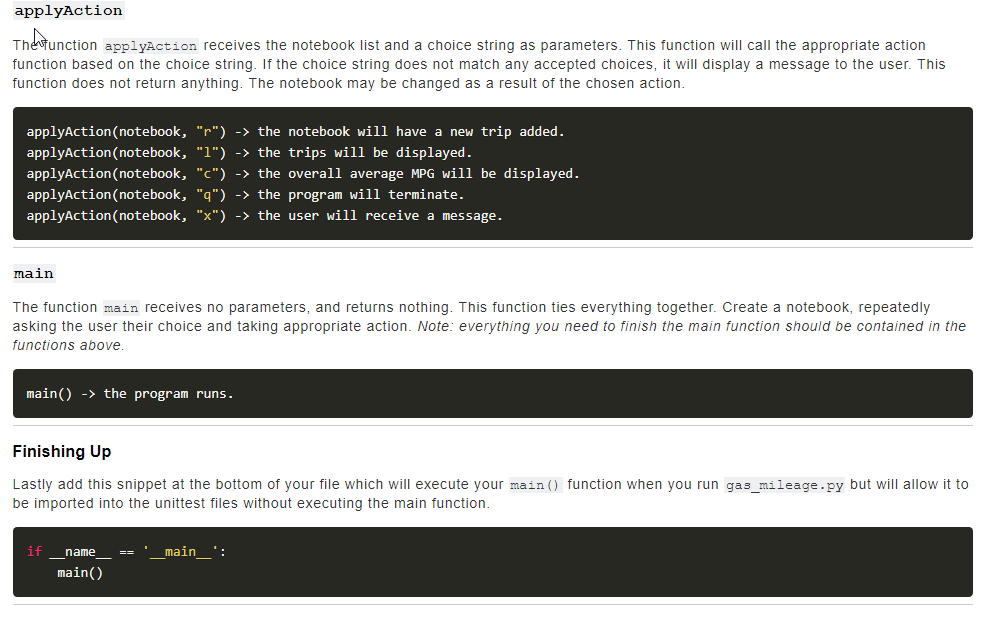
Task: Click 'the trips will be displayed.' text
Action: (364, 152)
